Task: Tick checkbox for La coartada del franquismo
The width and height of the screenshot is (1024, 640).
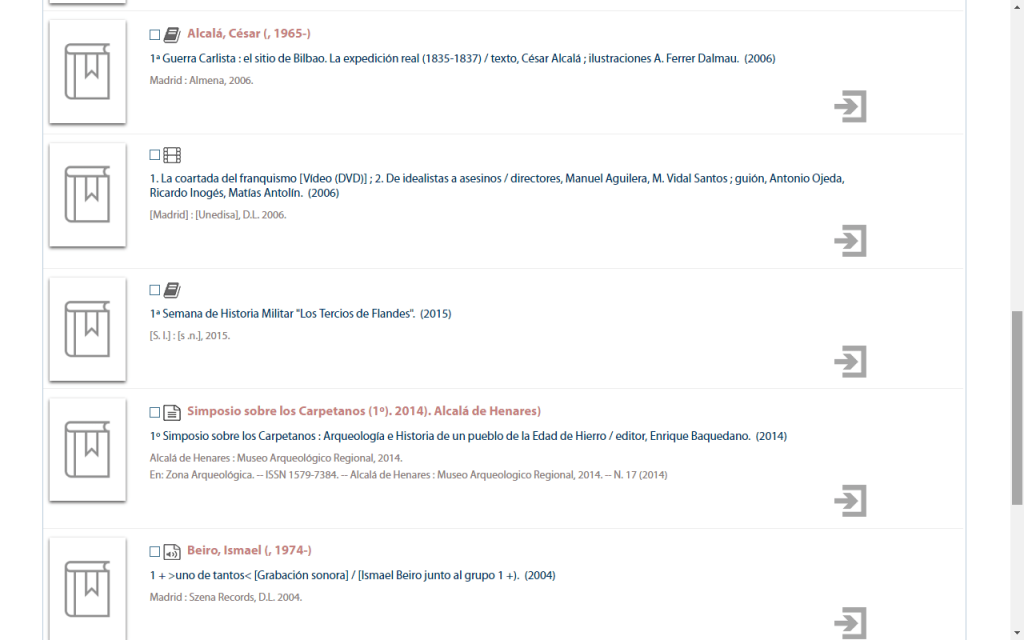Action: pyautogui.click(x=155, y=155)
